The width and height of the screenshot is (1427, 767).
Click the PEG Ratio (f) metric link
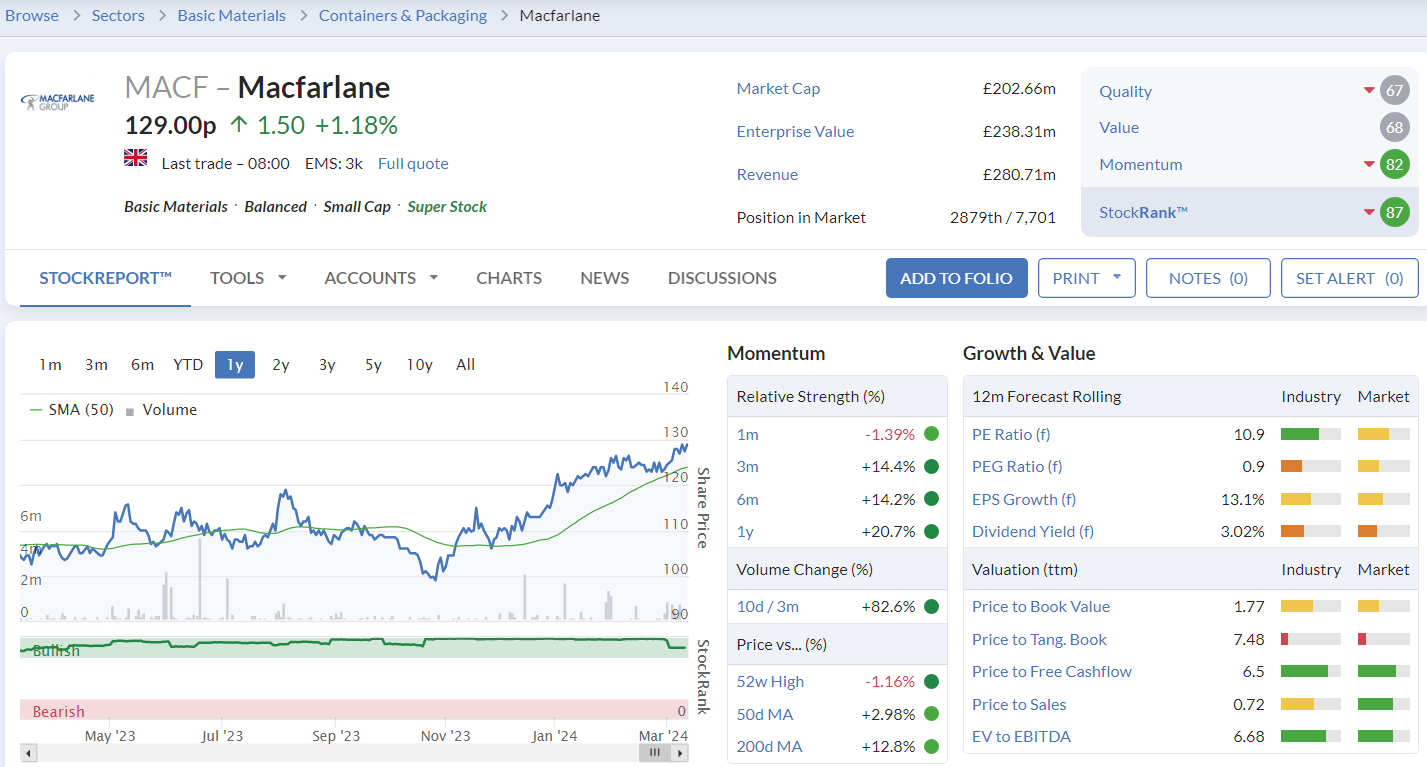pos(1017,466)
